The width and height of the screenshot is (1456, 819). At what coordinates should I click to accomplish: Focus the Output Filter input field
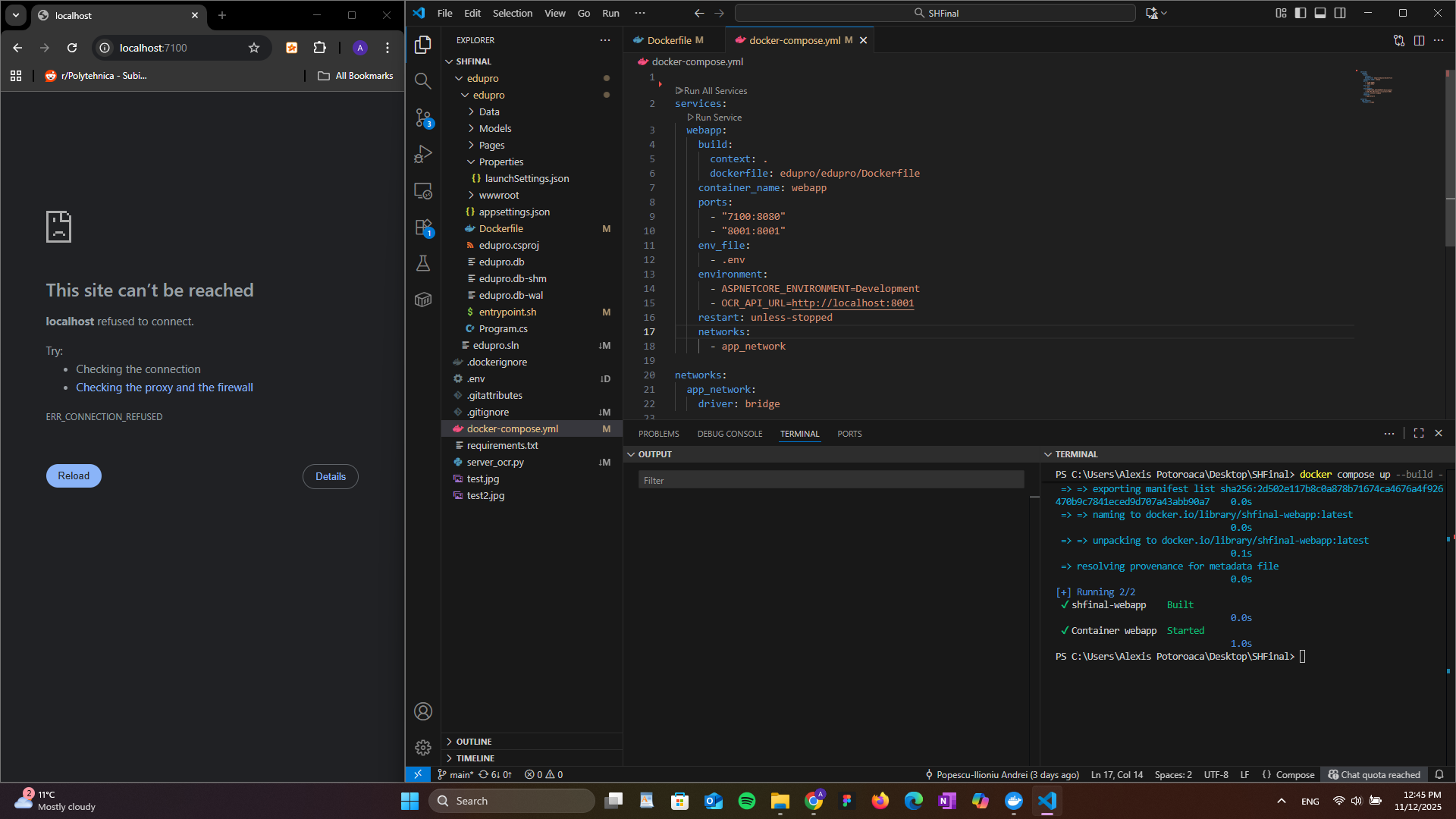tap(831, 480)
